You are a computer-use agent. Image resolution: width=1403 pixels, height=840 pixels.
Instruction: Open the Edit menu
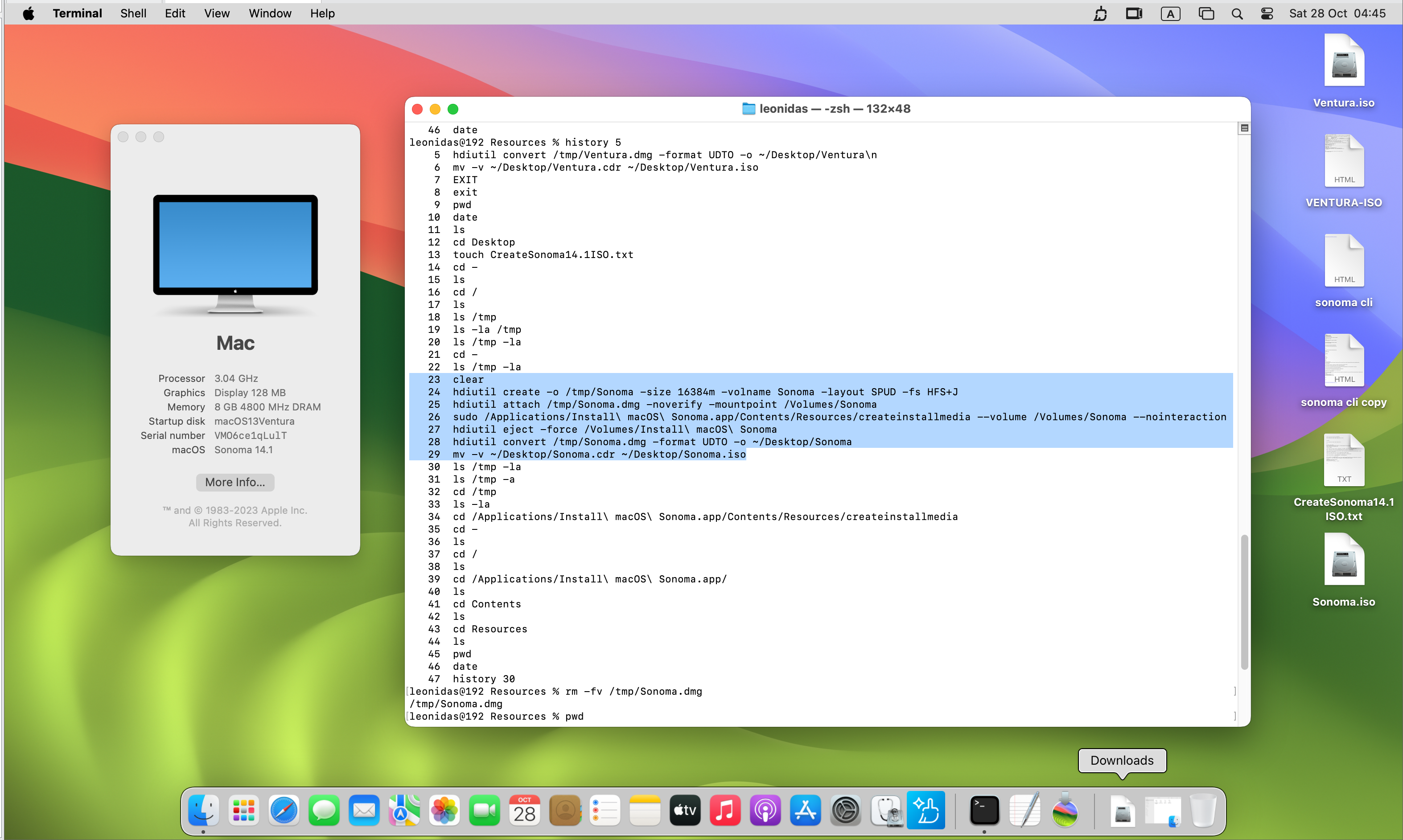point(175,13)
